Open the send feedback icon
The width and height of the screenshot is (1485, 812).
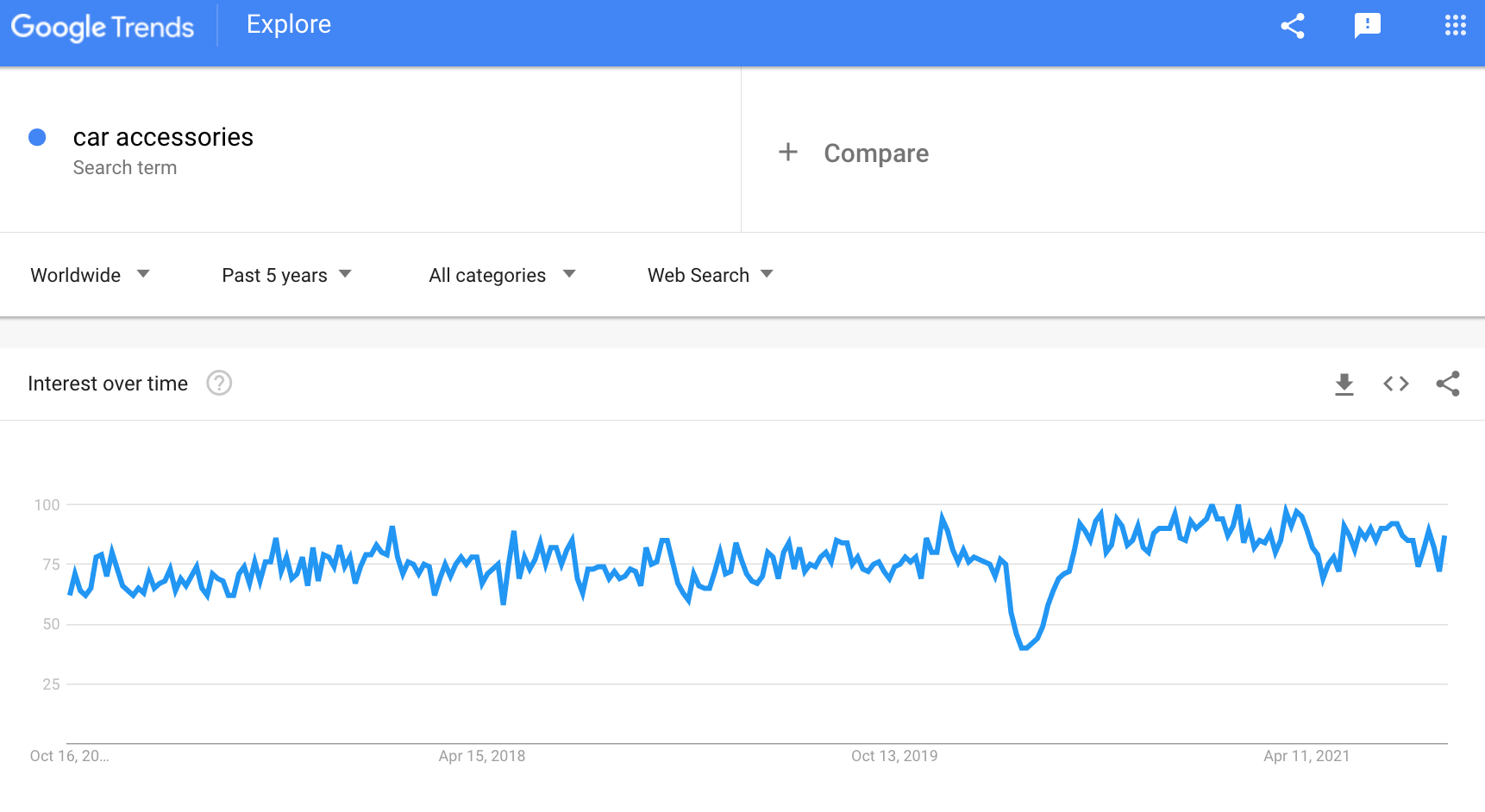click(1367, 26)
